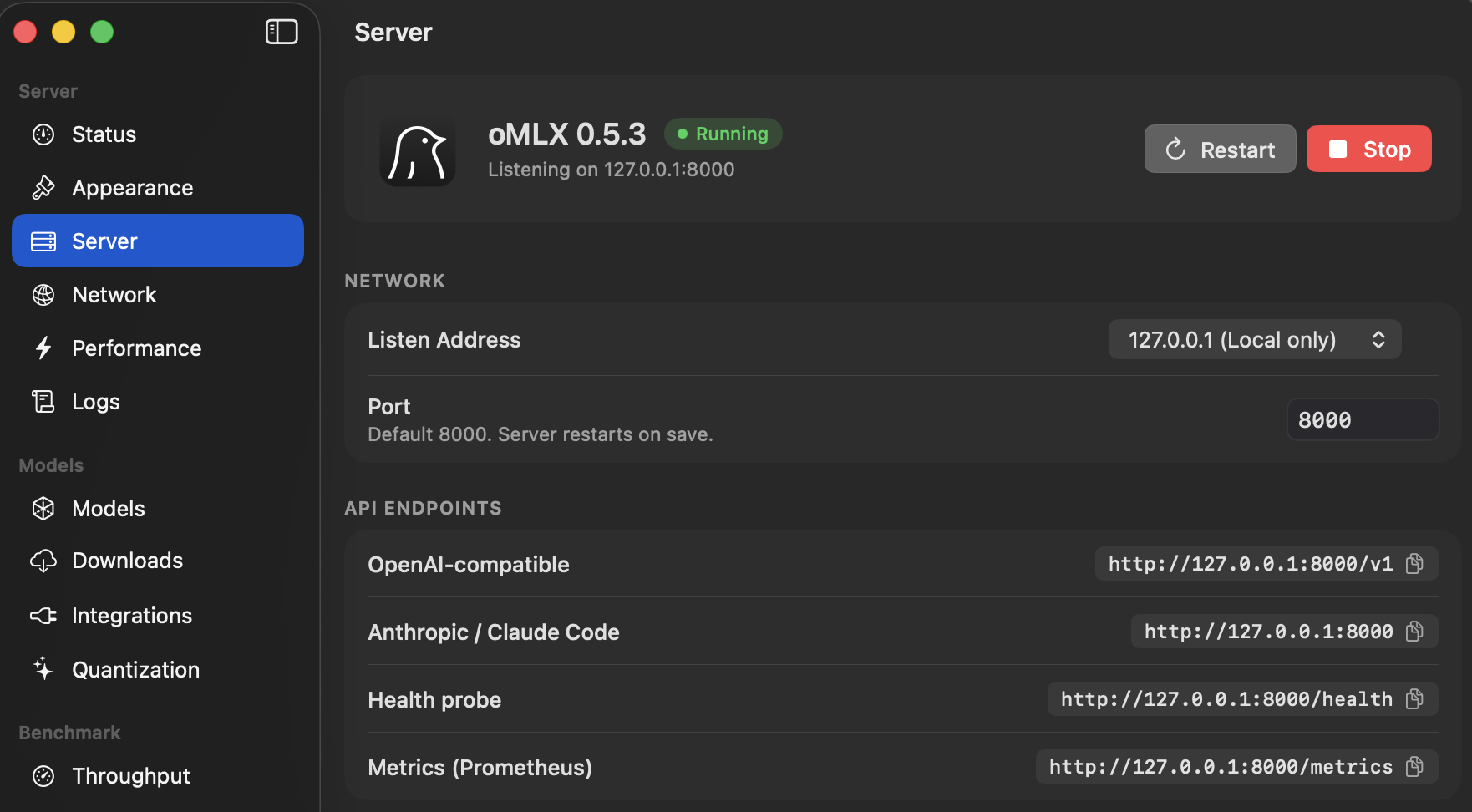Viewport: 1472px width, 812px height.
Task: Click the oMLX penguin app logo
Action: click(x=418, y=150)
